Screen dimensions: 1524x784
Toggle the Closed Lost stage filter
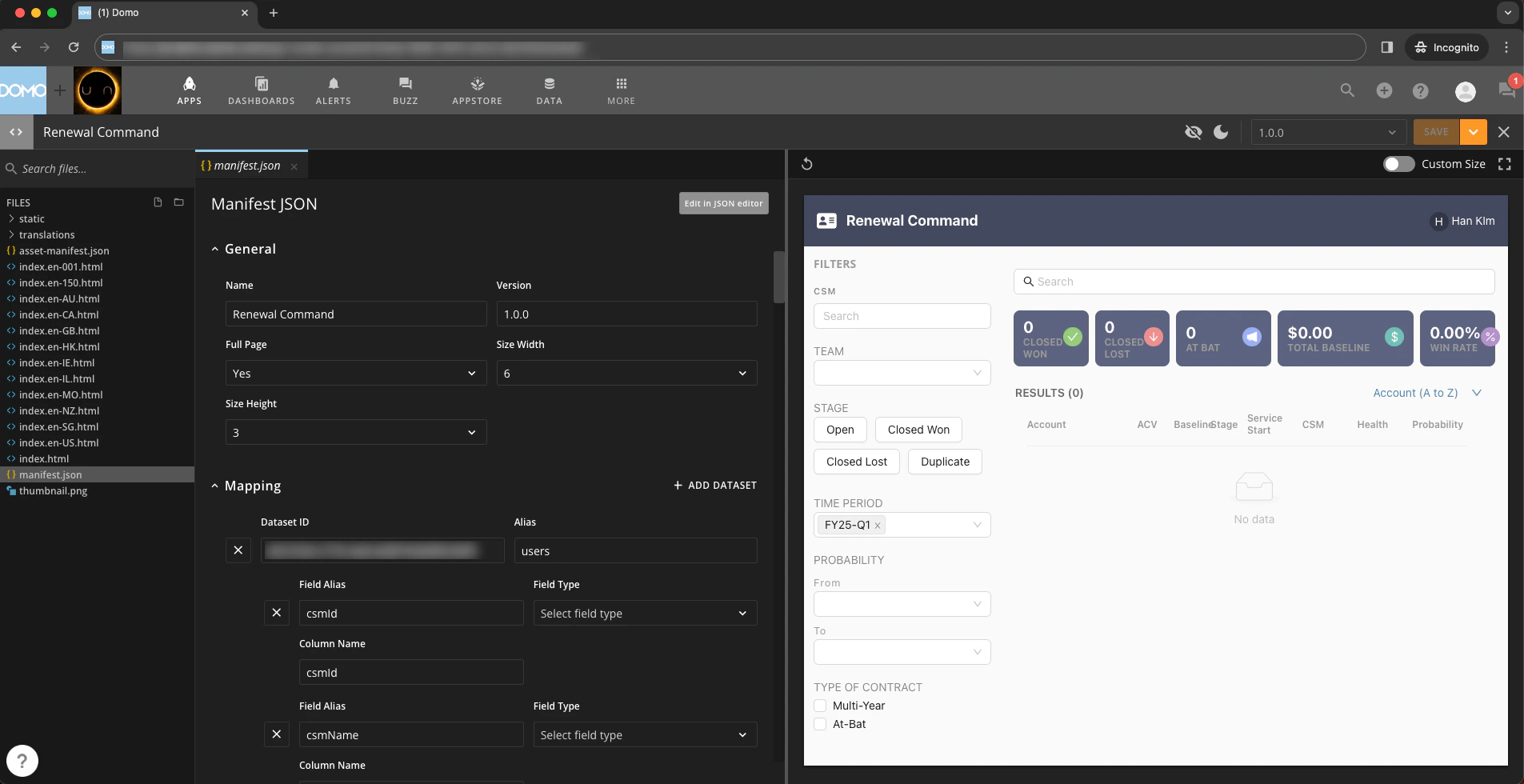pyautogui.click(x=857, y=462)
